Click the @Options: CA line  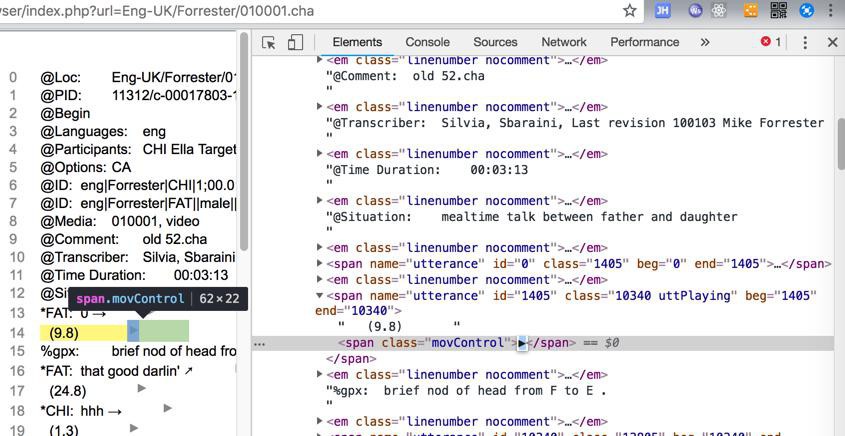85,167
